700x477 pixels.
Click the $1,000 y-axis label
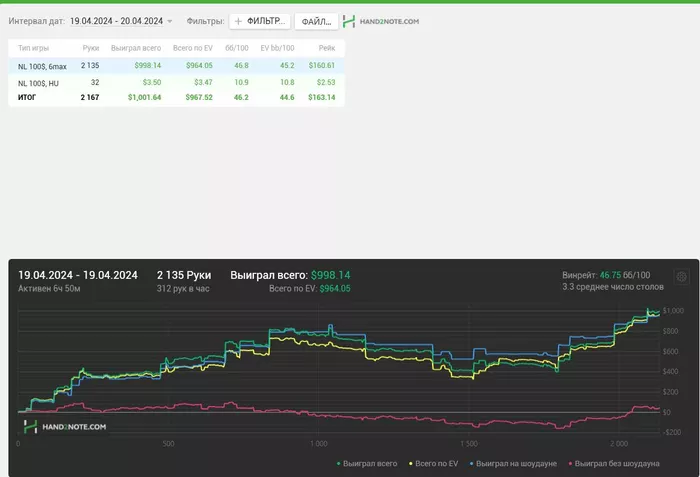(x=673, y=310)
